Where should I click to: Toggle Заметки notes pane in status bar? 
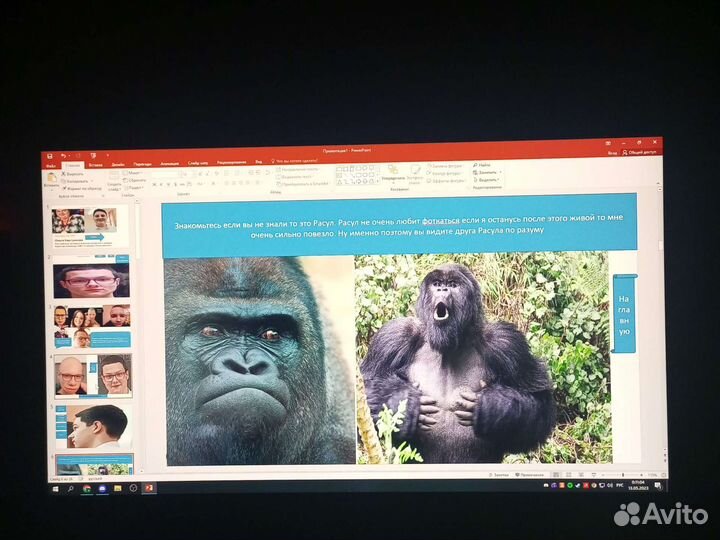pyautogui.click(x=499, y=475)
